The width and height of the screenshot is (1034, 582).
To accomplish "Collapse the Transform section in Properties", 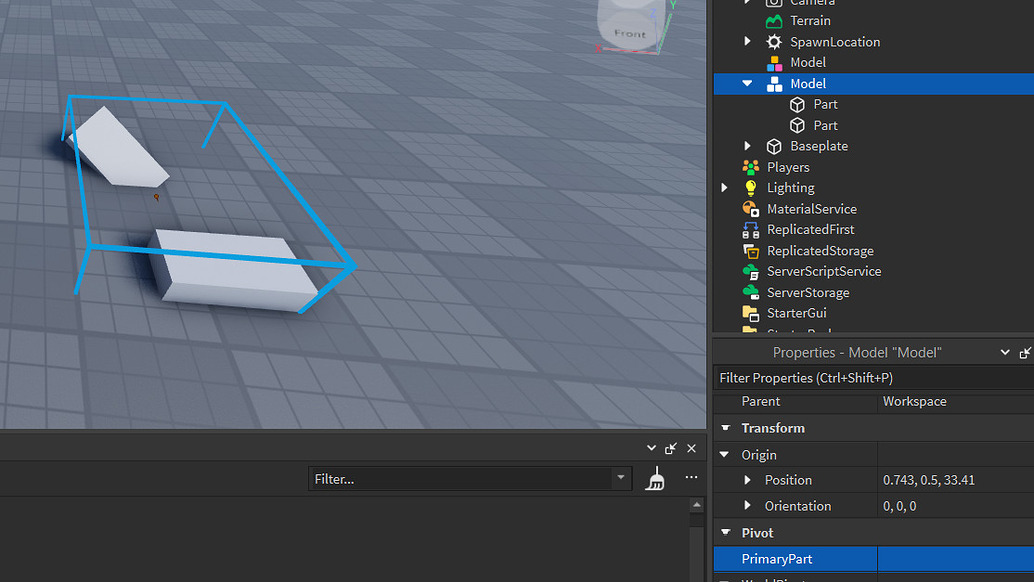I will 725,428.
